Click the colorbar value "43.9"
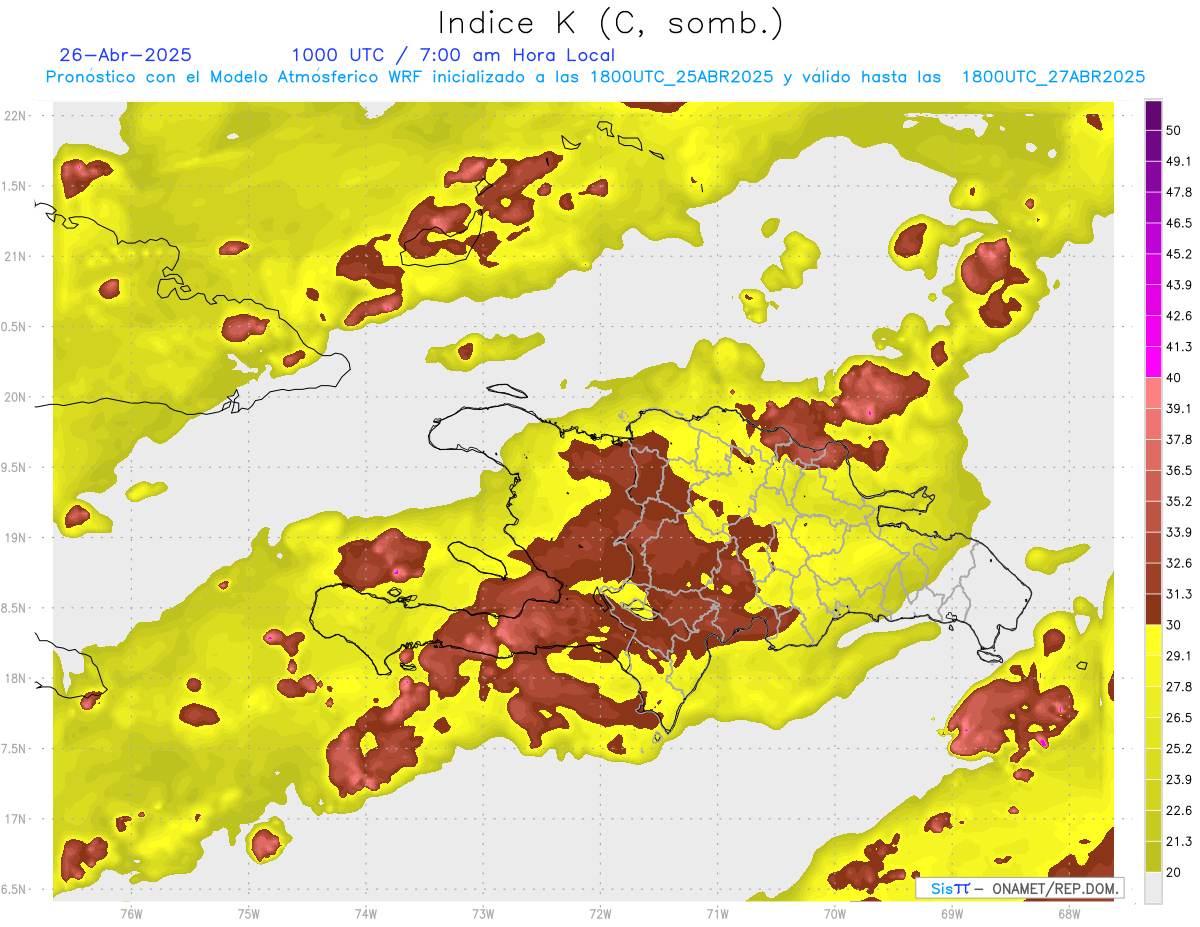 click(x=1179, y=285)
